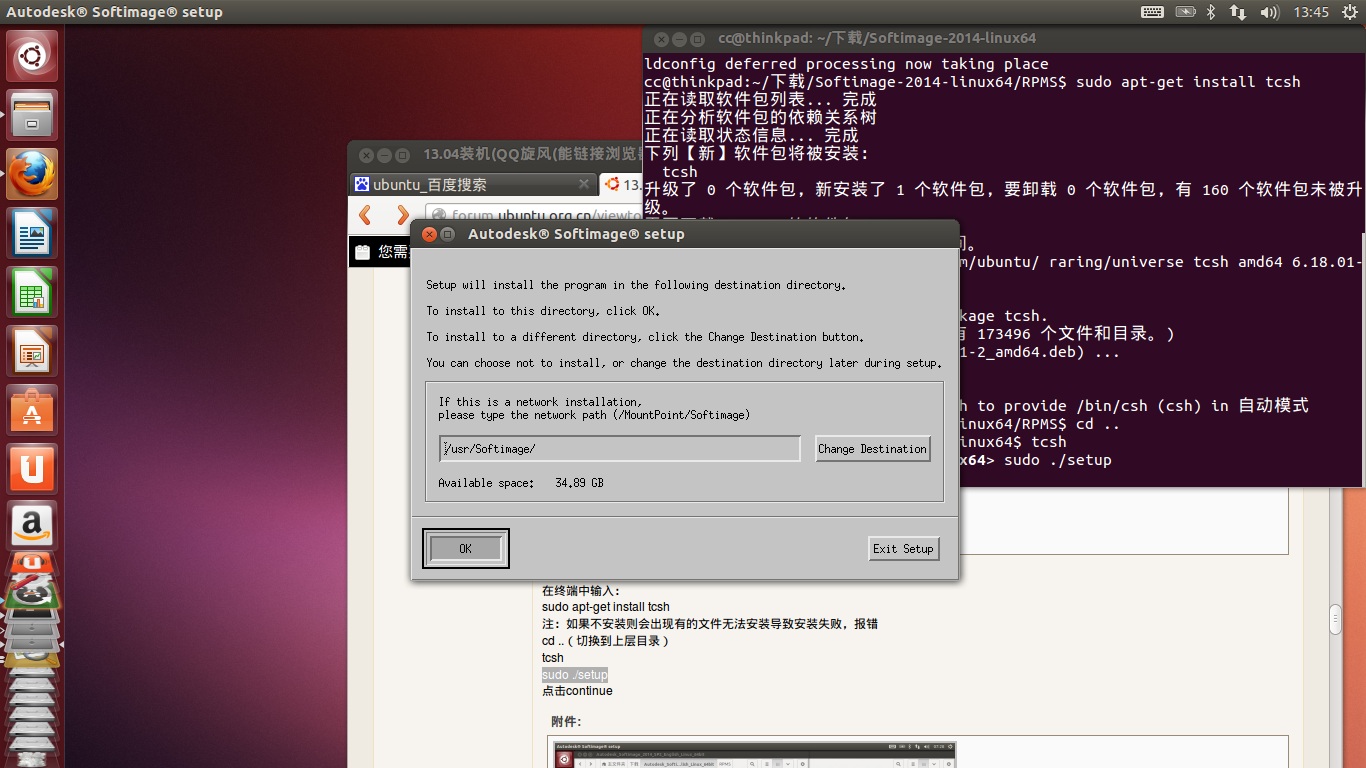This screenshot has width=1366, height=768.
Task: Open the session gear menu
Action: tap(1349, 12)
